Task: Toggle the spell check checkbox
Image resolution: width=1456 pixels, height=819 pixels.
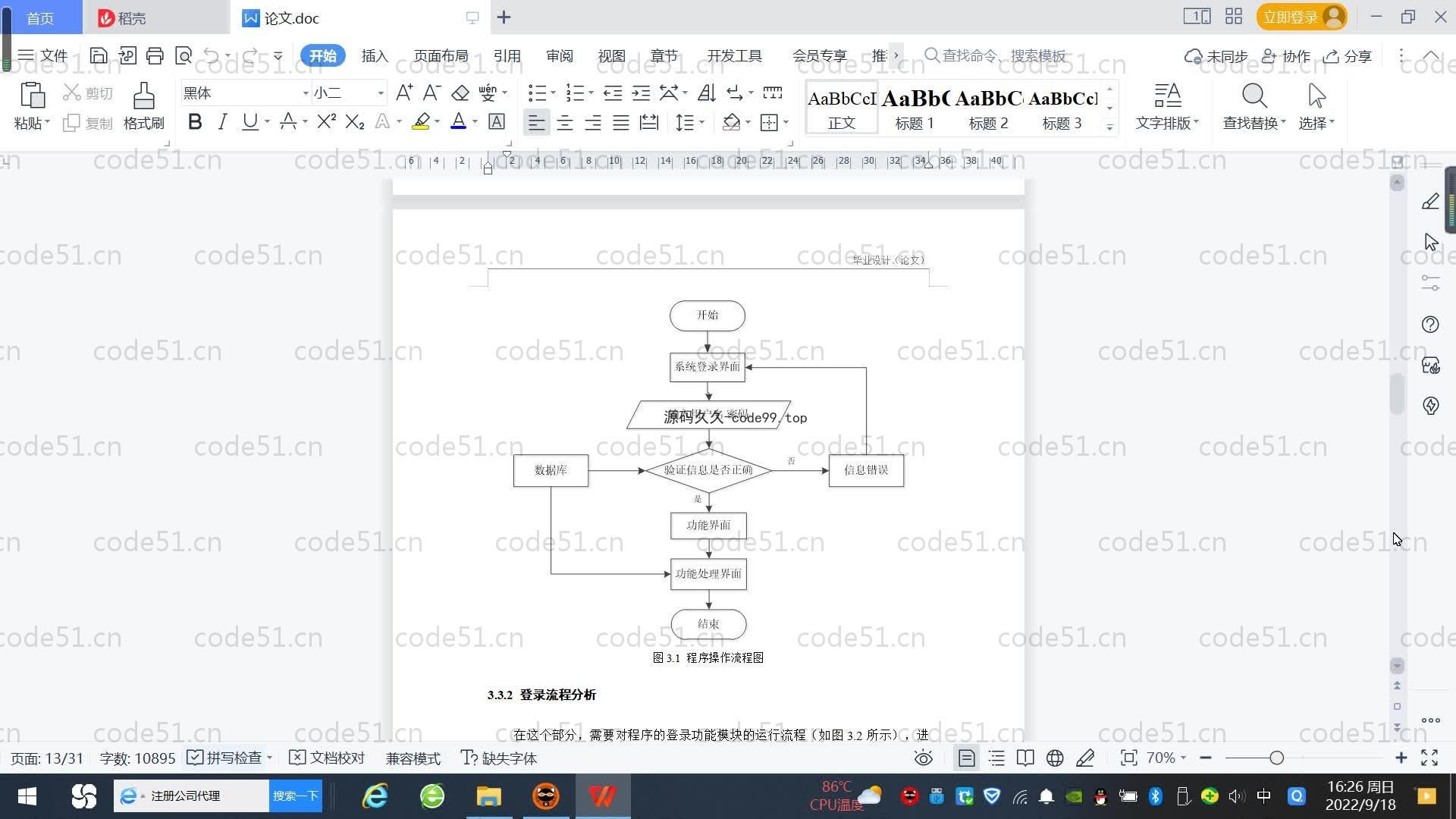Action: coord(194,758)
